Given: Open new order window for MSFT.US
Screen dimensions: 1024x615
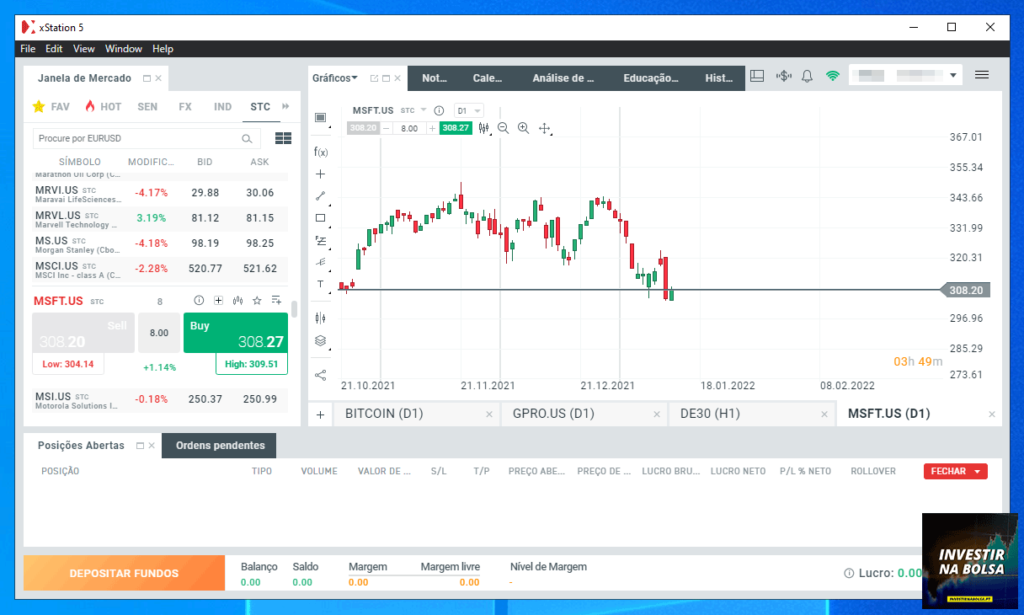Looking at the screenshot, I should tap(218, 300).
